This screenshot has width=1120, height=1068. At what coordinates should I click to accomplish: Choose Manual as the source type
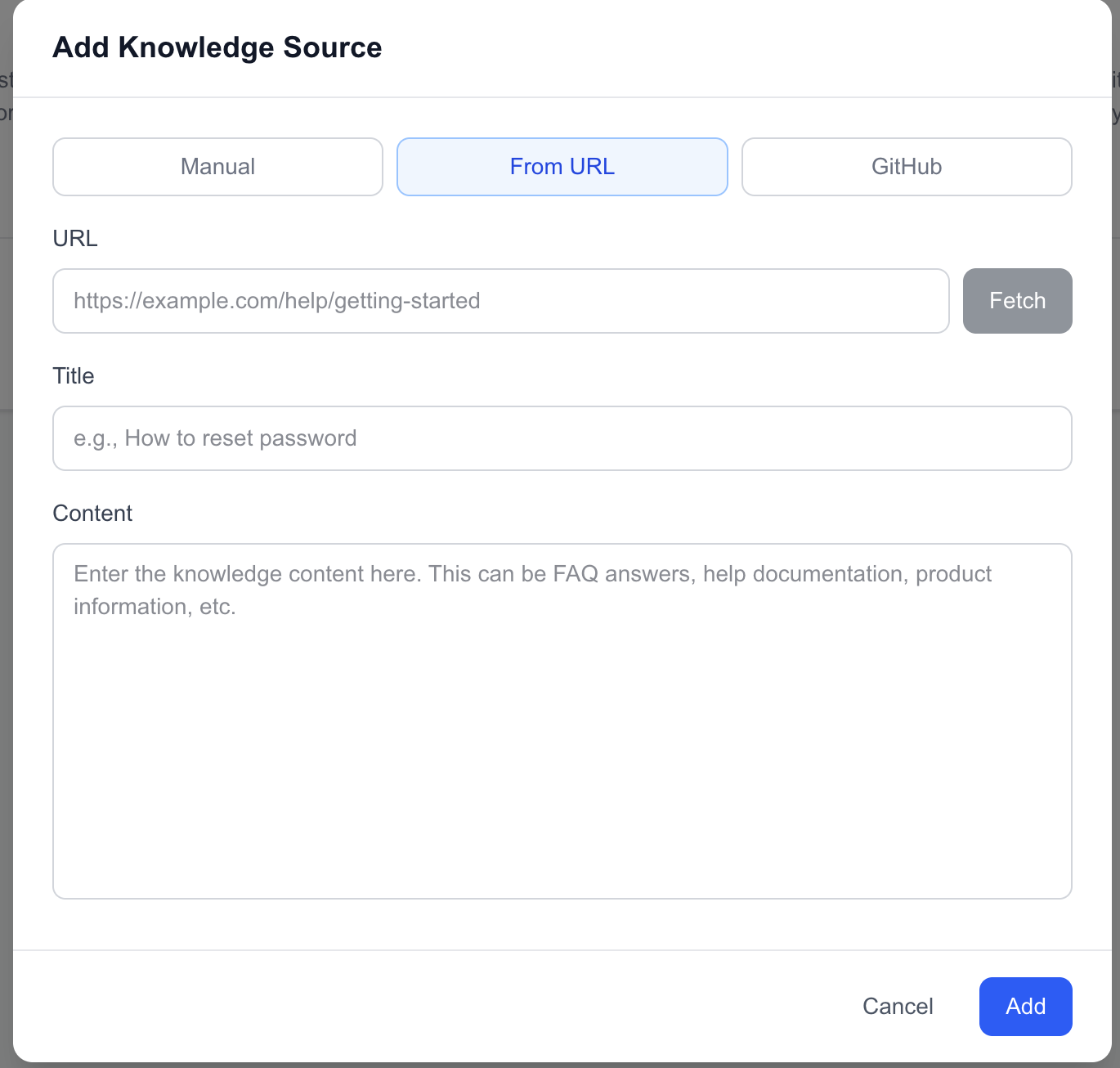tap(217, 167)
